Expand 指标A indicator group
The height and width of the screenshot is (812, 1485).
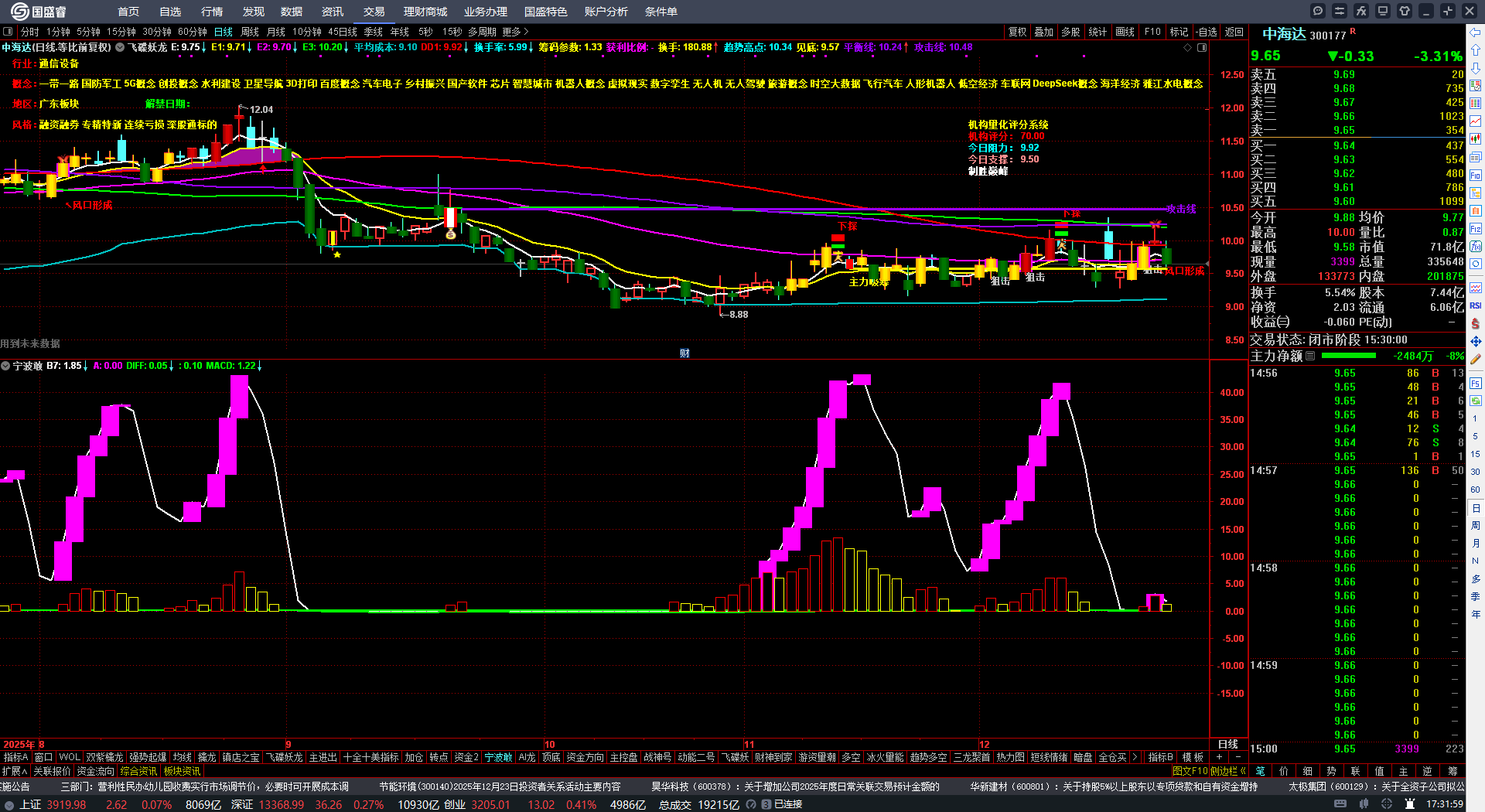coord(15,757)
